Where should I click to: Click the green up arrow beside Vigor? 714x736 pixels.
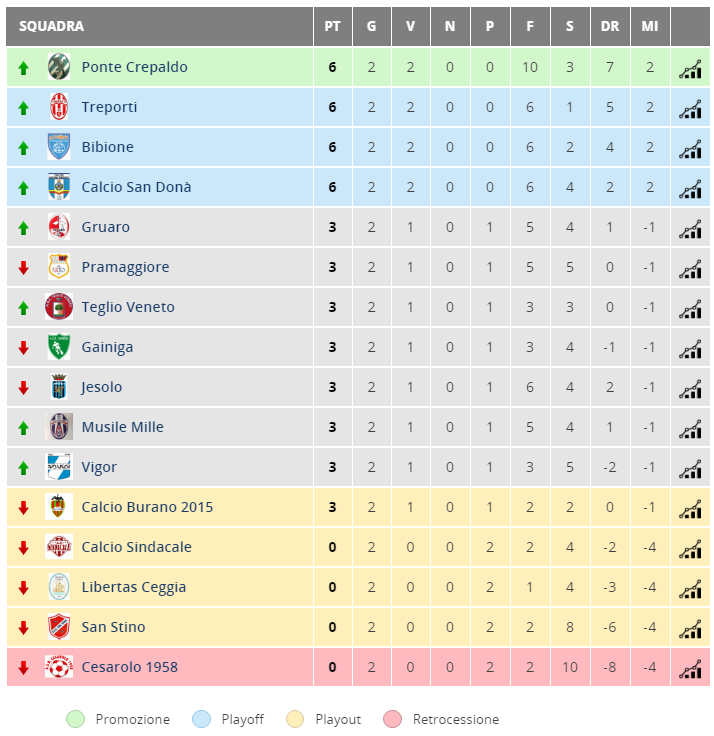coord(23,468)
